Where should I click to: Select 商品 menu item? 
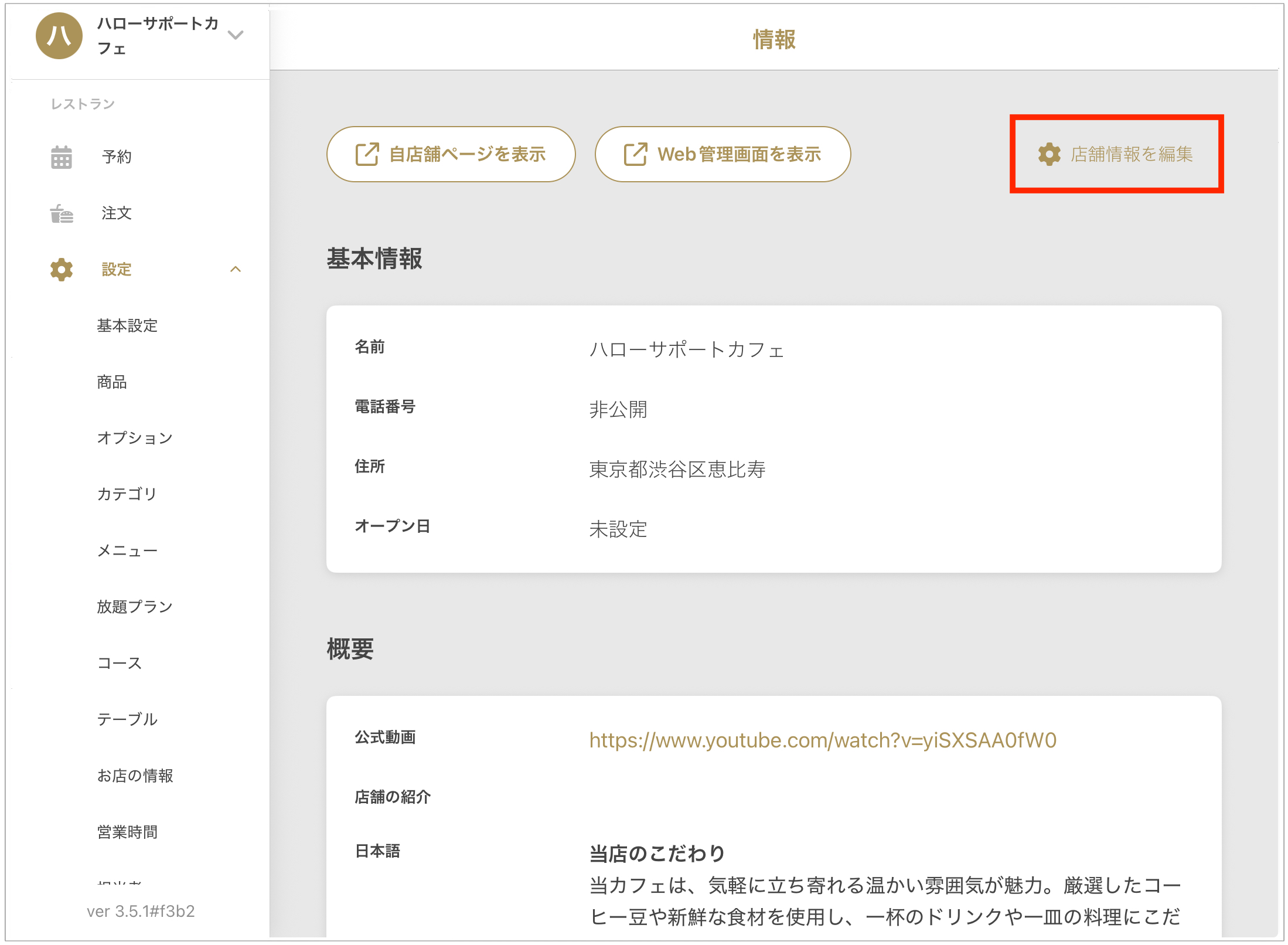[112, 382]
